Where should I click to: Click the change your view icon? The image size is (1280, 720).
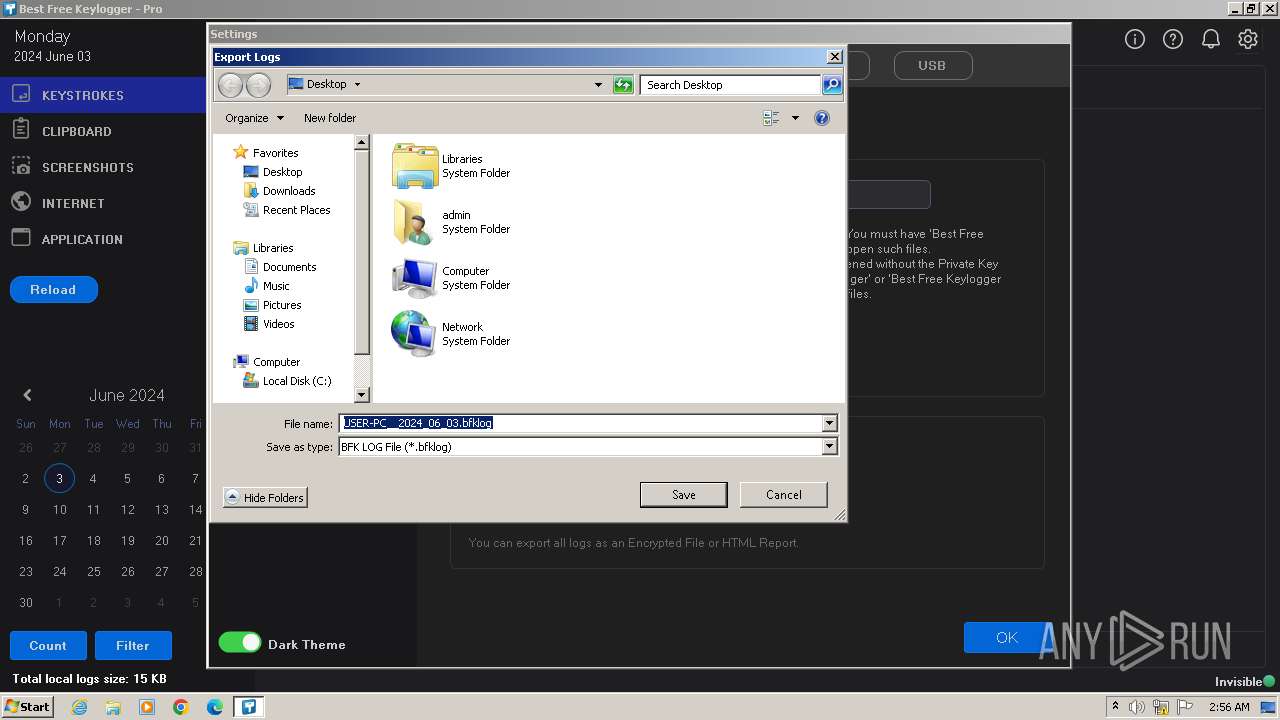771,118
